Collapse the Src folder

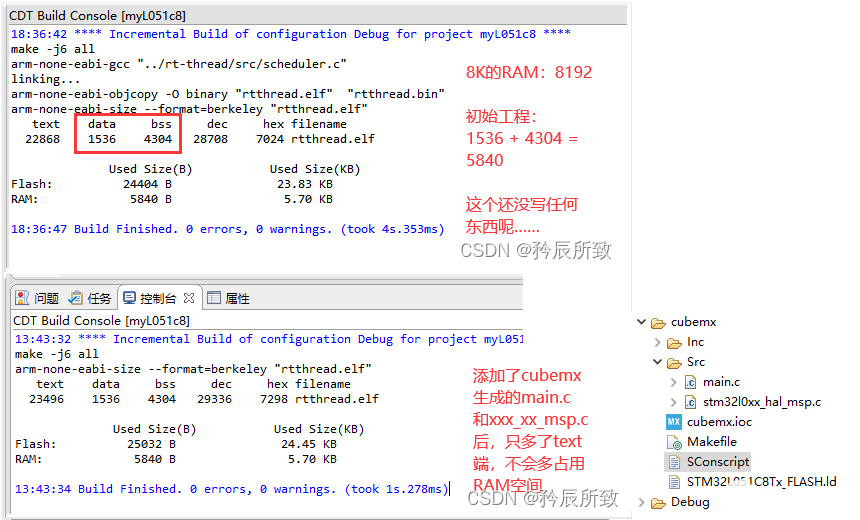tap(658, 362)
